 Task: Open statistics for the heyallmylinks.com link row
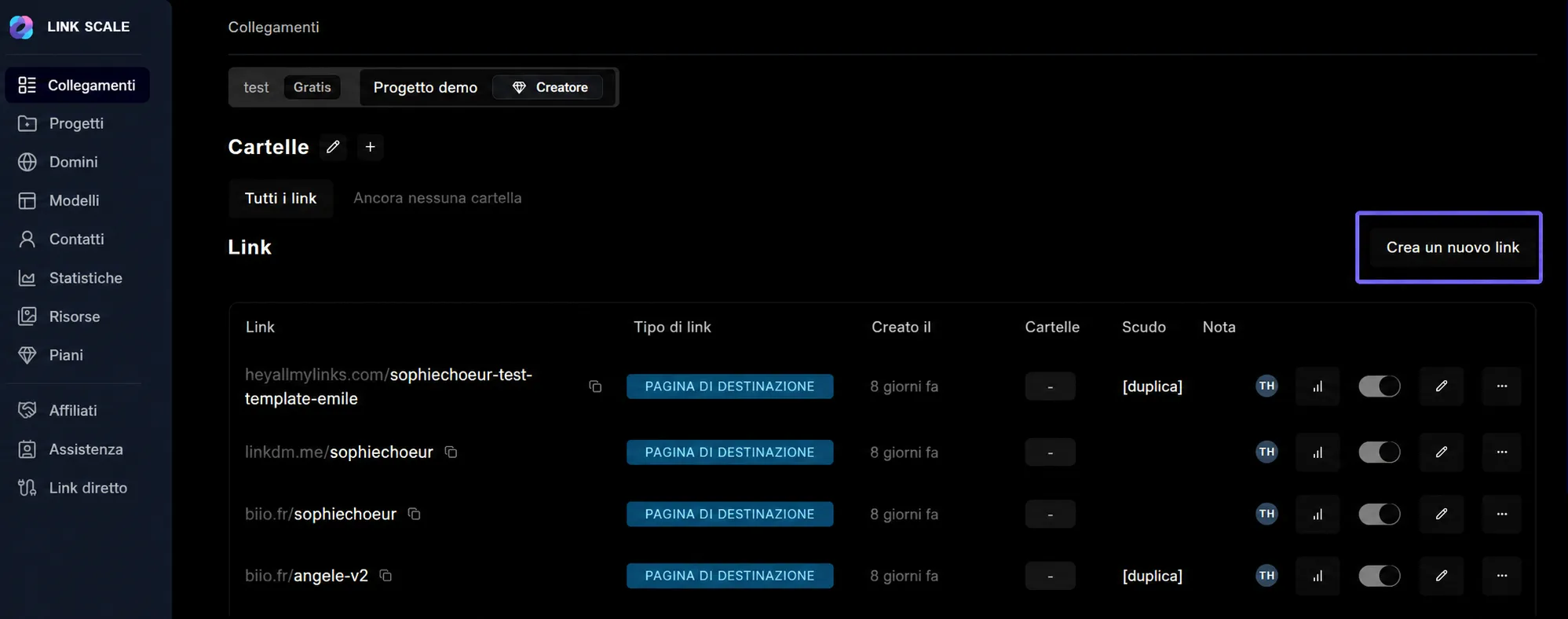pos(1318,386)
